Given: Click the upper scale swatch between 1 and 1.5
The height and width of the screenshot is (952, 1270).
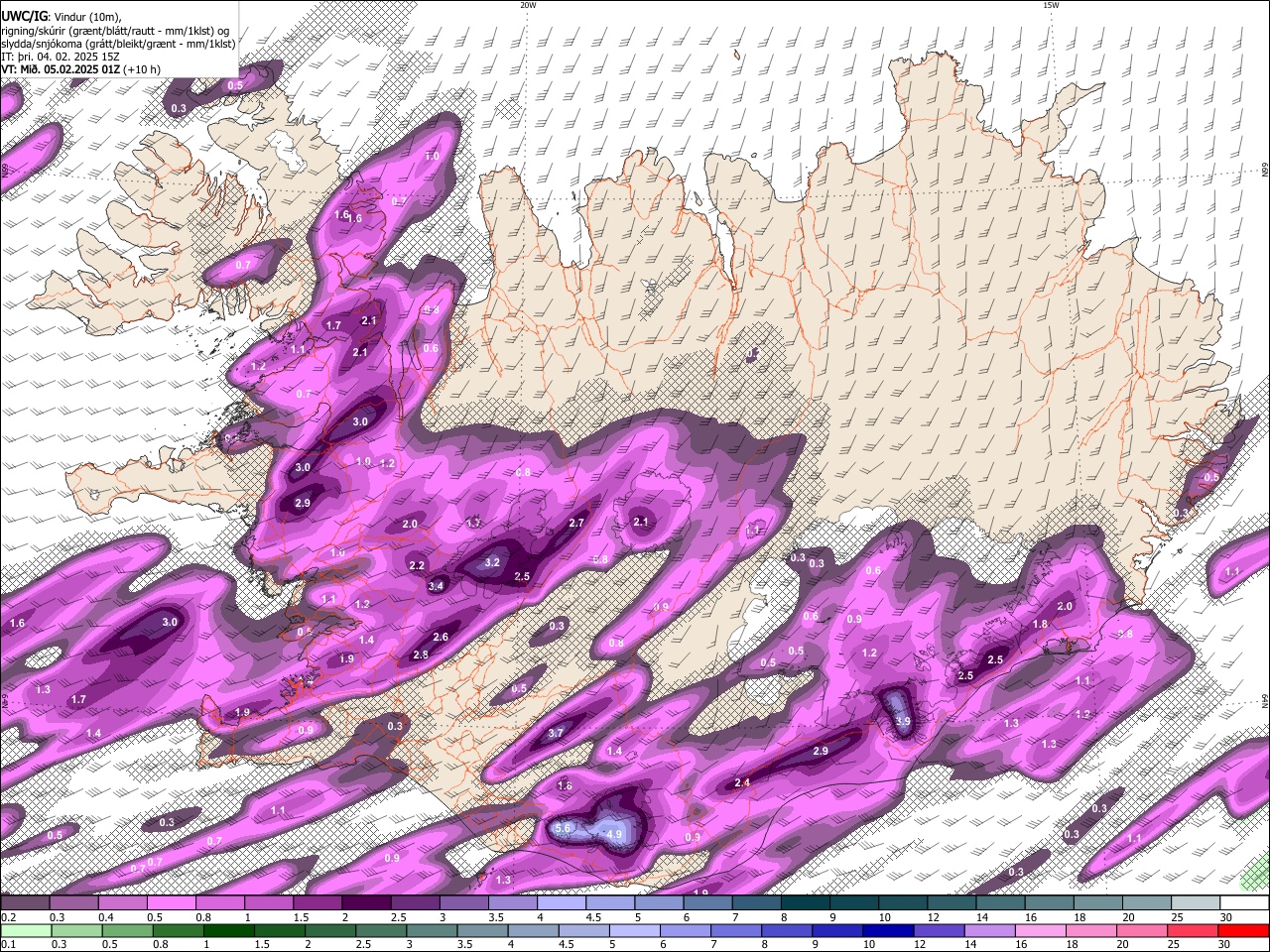Looking at the screenshot, I should (x=269, y=903).
